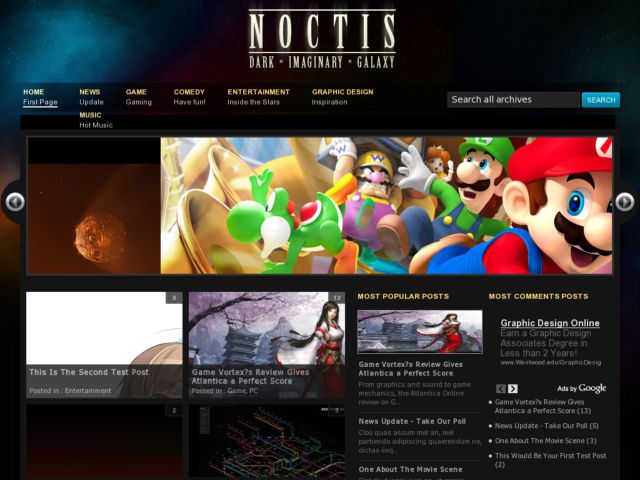This screenshot has height=480, width=640.
Task: Click the Most Comments Posts heading
Action: [x=538, y=296]
